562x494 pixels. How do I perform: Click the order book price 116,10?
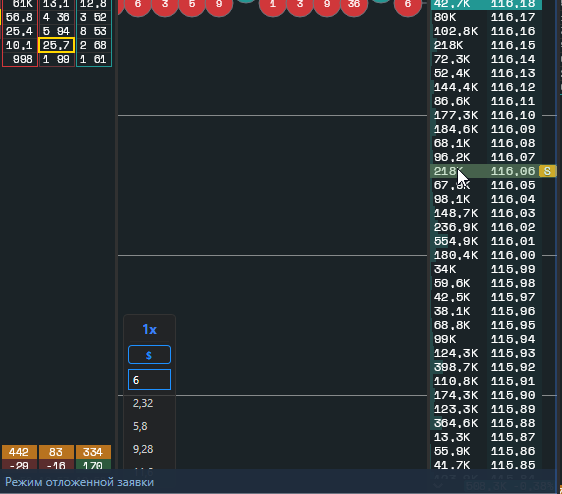513,115
